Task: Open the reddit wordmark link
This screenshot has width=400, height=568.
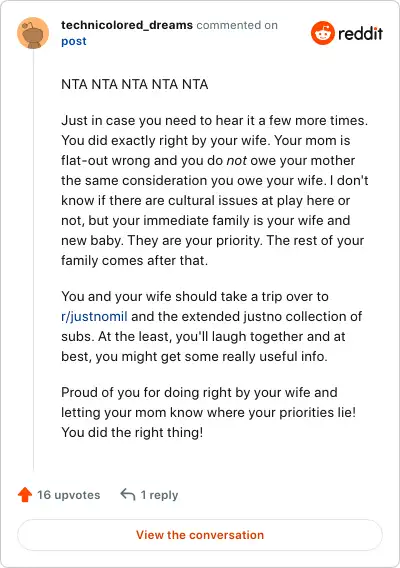Action: [360, 33]
